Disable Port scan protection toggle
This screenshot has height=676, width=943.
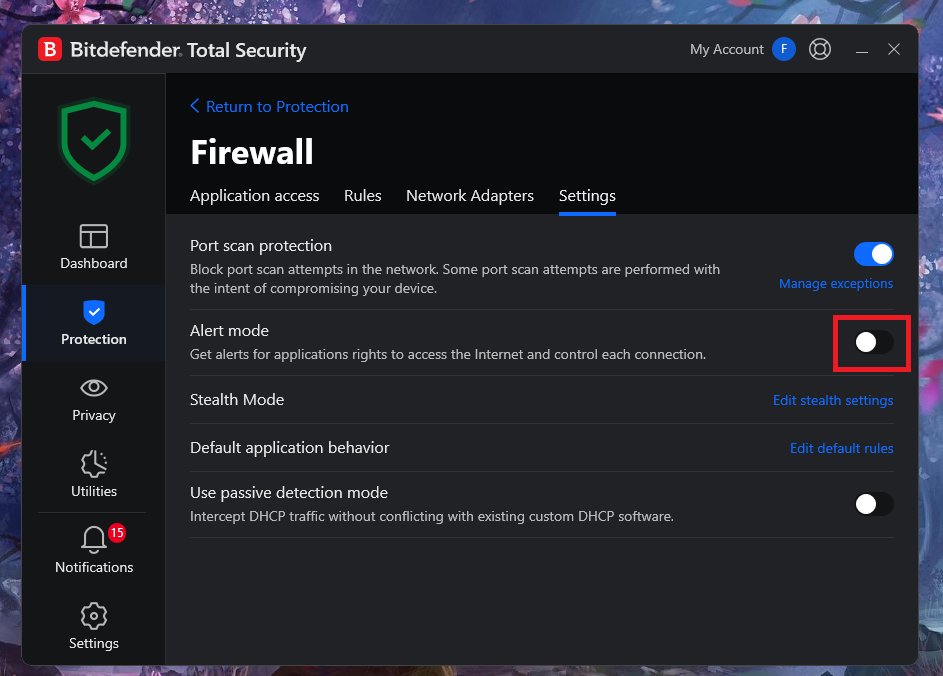click(x=873, y=254)
